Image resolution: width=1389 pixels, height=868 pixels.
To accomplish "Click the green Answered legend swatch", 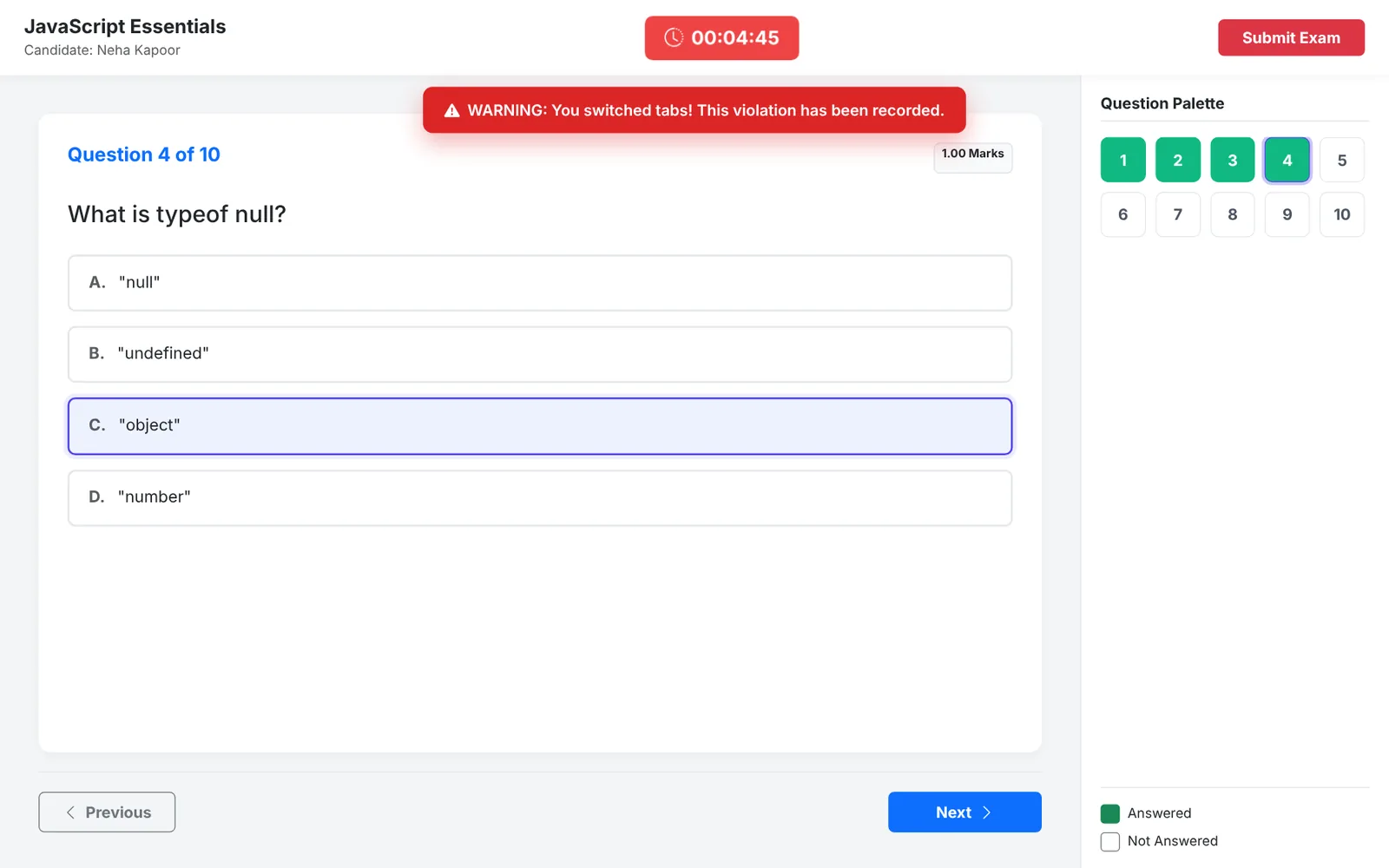I will pyautogui.click(x=1110, y=813).
